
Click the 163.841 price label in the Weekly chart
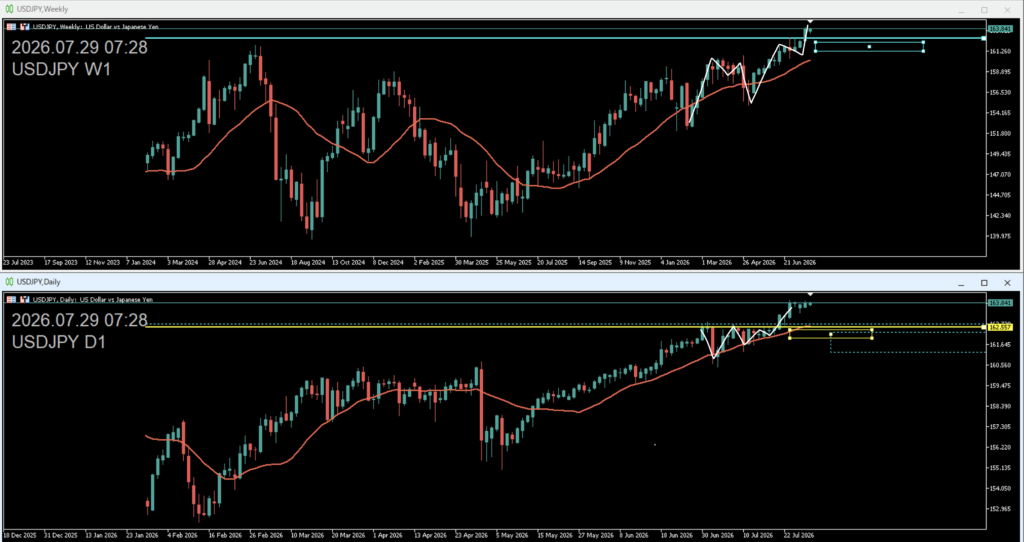click(x=999, y=29)
